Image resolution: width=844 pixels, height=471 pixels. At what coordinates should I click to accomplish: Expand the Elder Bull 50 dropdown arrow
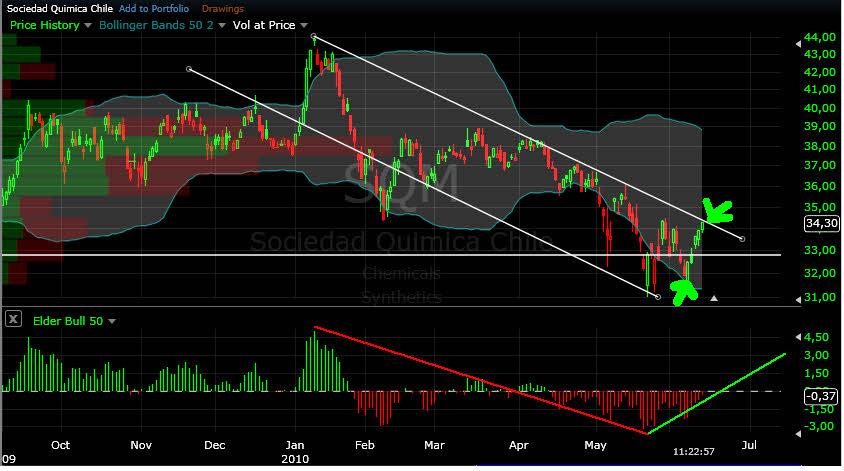click(x=111, y=321)
